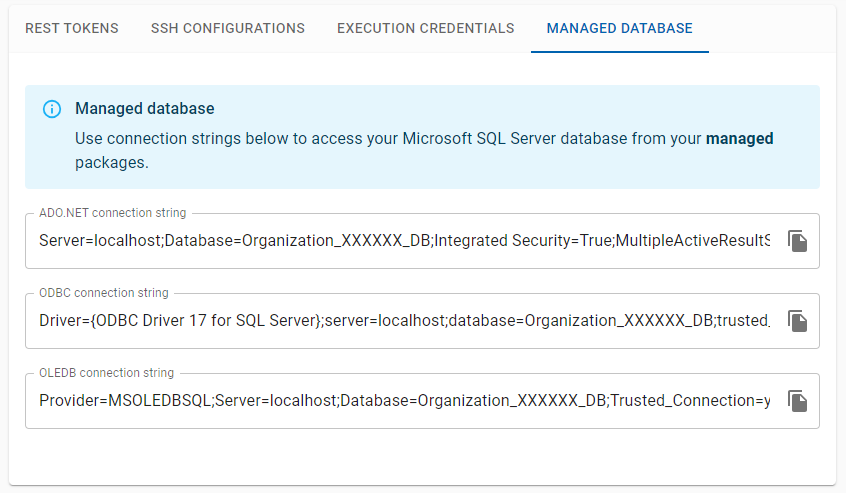Click the word 'packages.' in the banner
846x493 pixels.
point(112,163)
